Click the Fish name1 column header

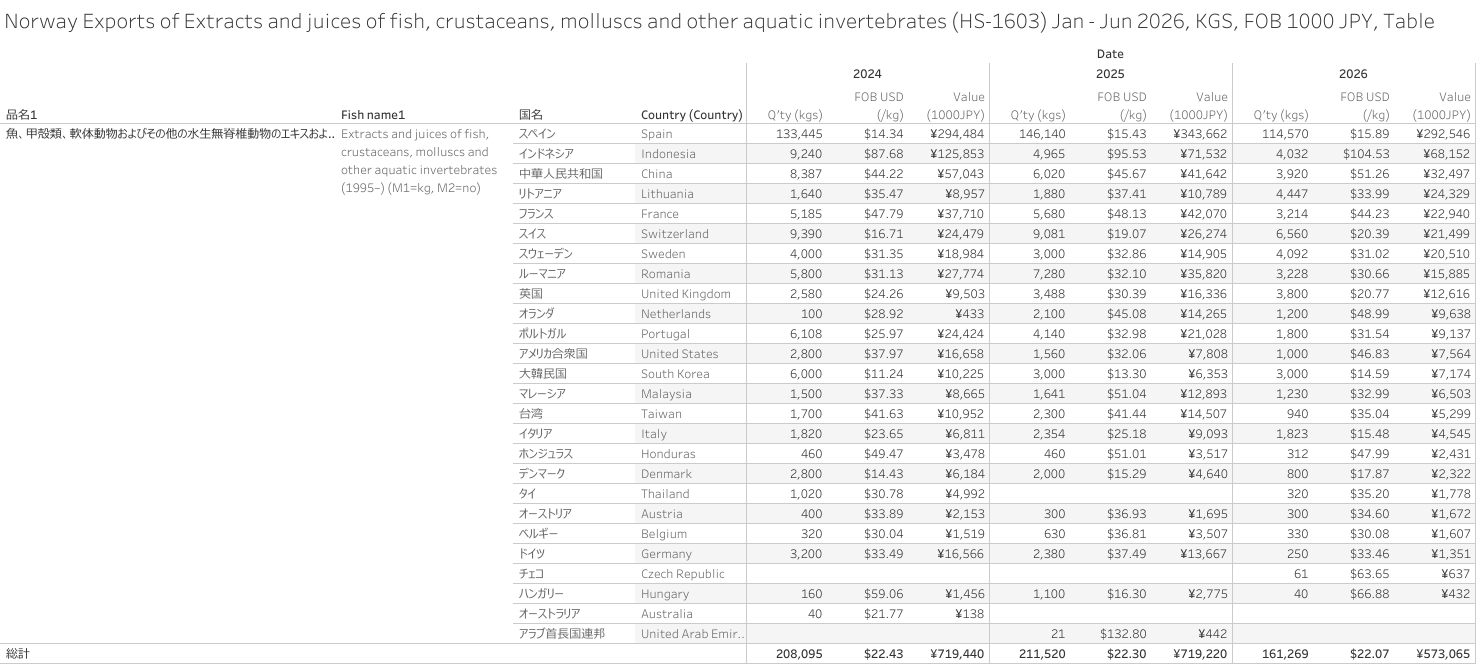tap(373, 114)
